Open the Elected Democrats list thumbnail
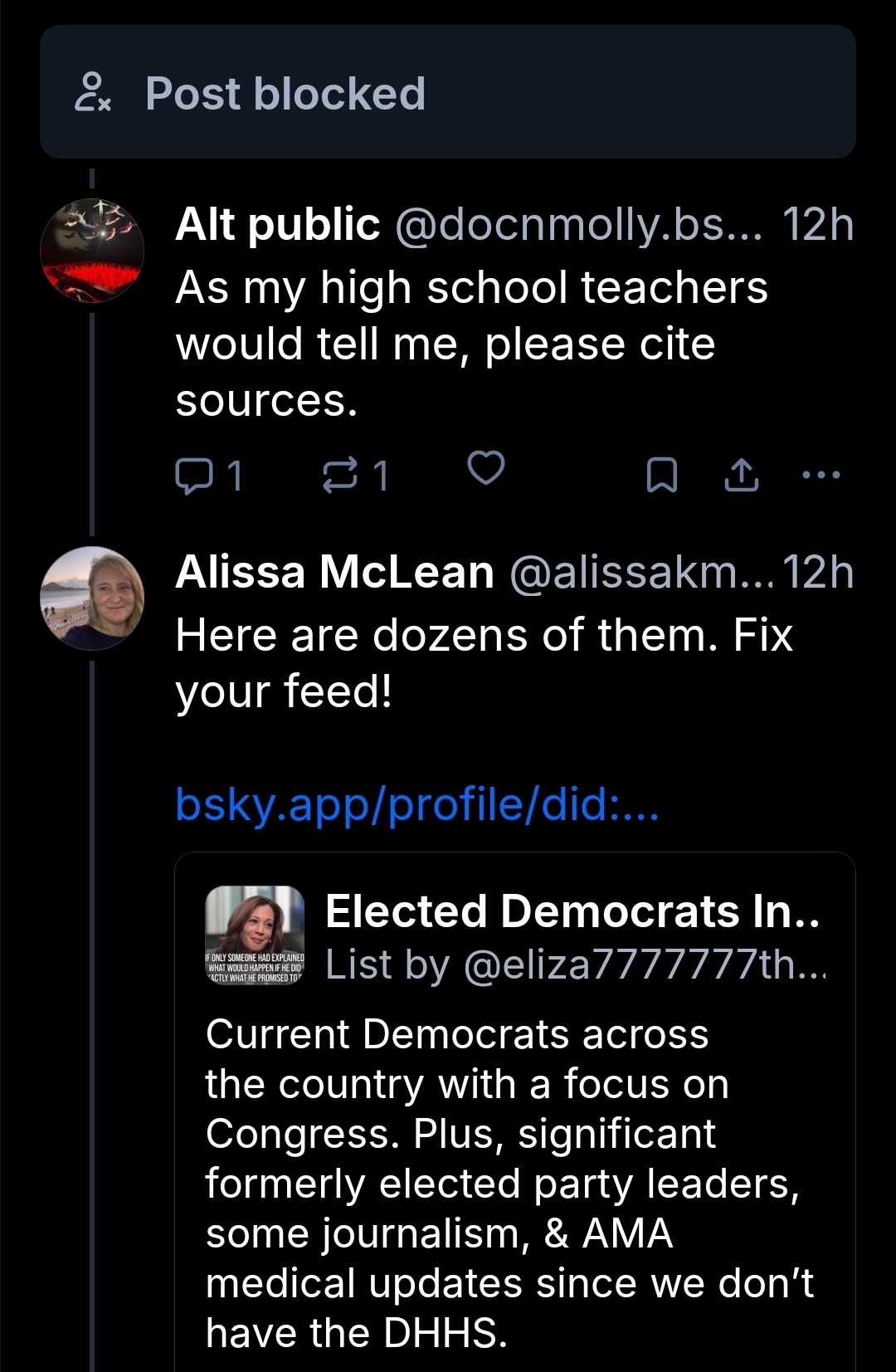 coord(255,935)
